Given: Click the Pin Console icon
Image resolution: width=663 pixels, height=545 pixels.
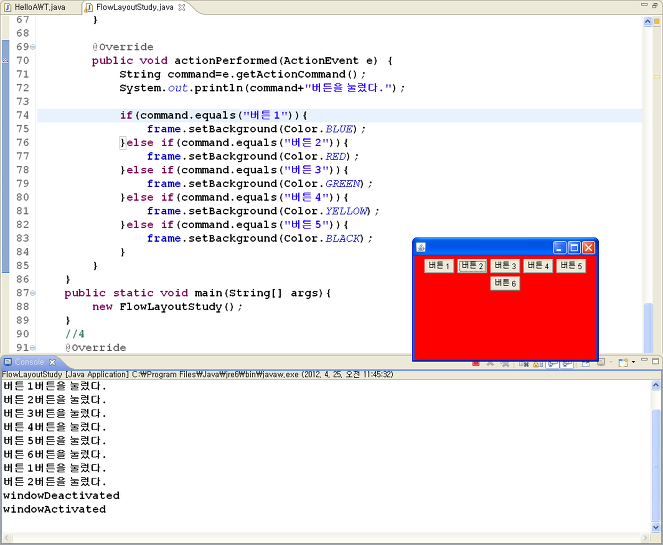Looking at the screenshot, I should point(586,364).
